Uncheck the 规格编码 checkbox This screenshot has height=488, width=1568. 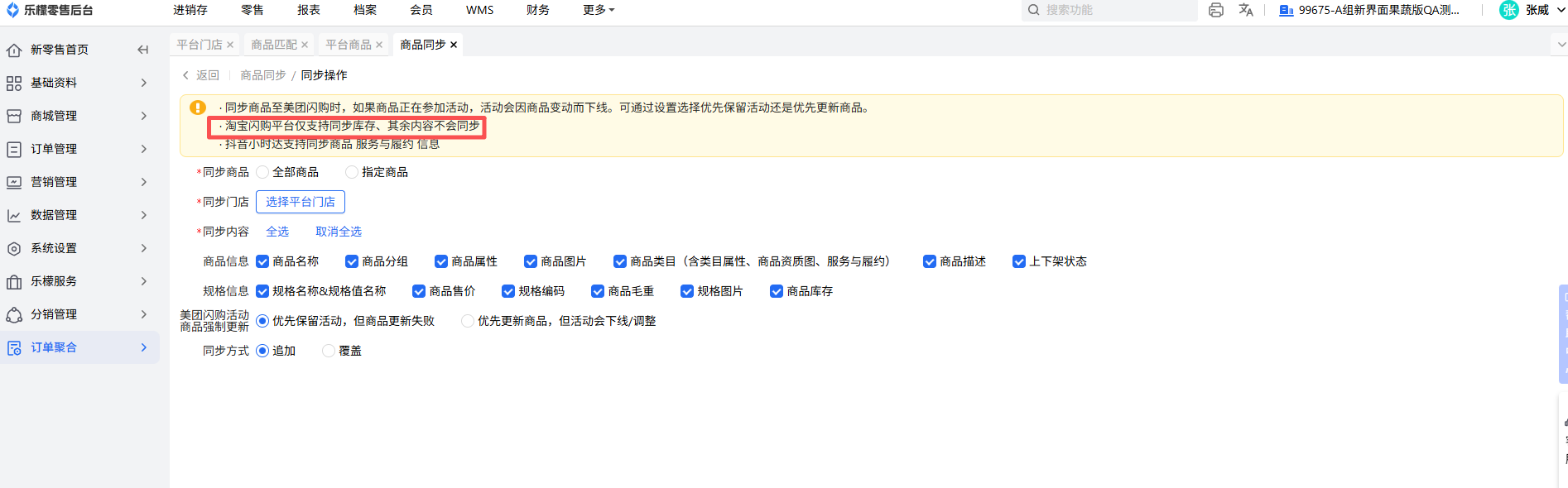point(508,291)
